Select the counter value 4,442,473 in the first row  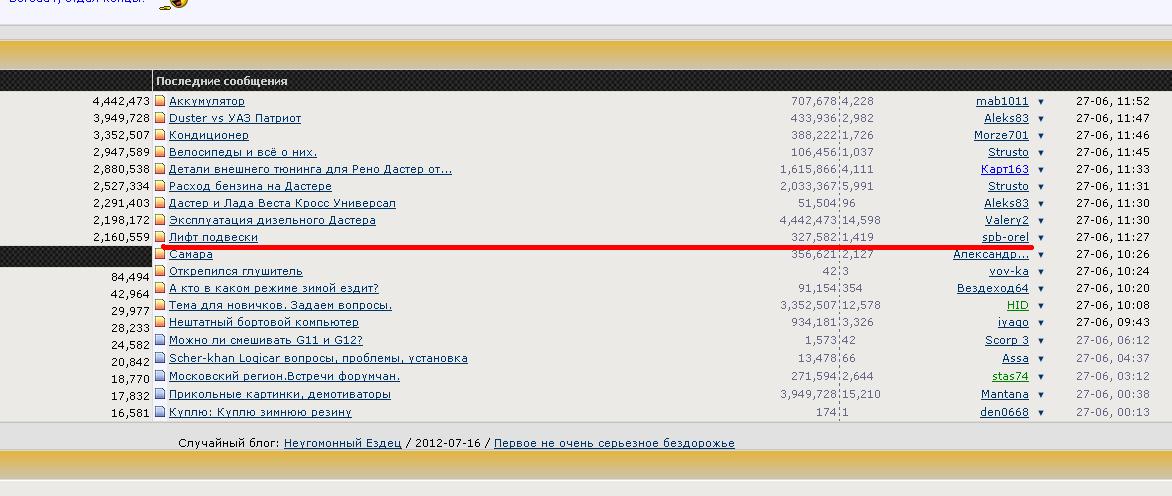(121, 101)
